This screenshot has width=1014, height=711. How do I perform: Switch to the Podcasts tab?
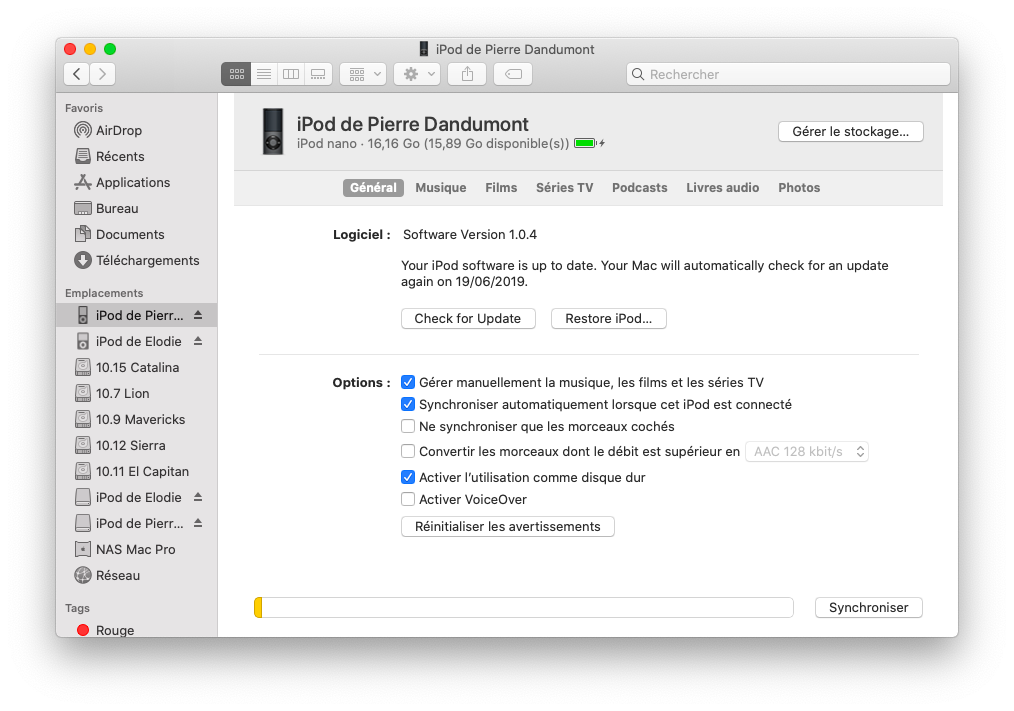pyautogui.click(x=640, y=188)
